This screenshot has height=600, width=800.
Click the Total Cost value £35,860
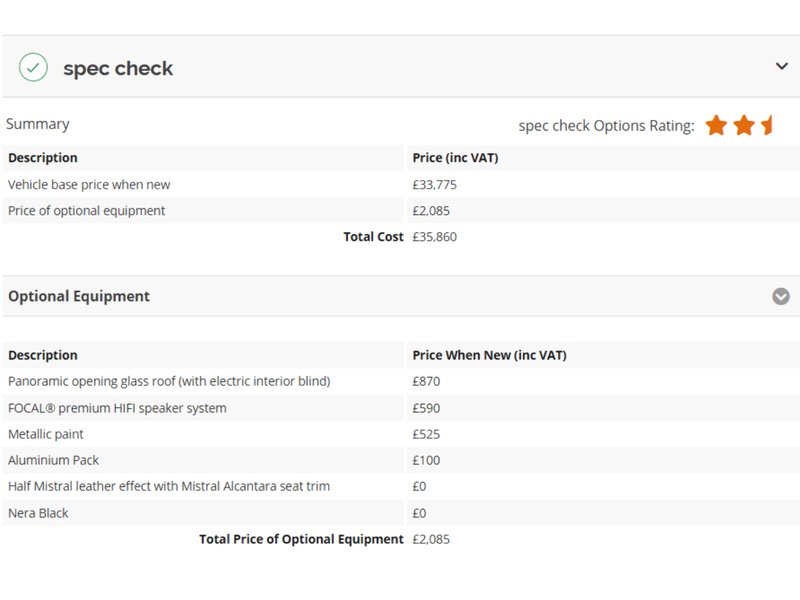434,237
